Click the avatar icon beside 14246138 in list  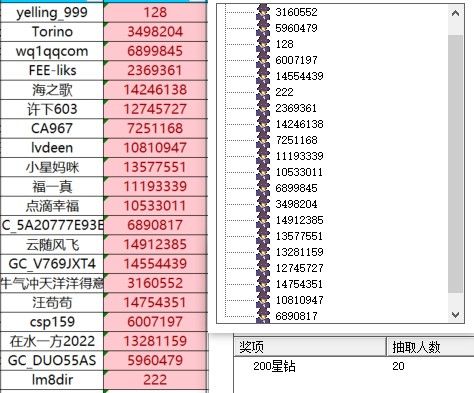(x=263, y=124)
